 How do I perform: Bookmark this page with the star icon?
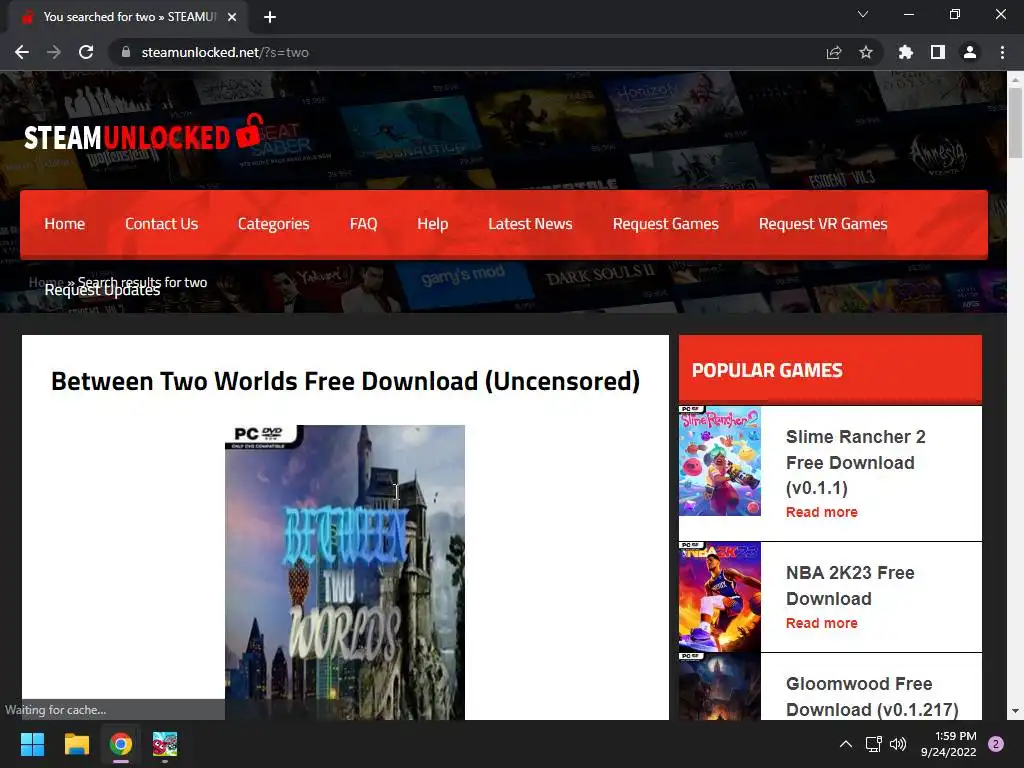coord(866,52)
